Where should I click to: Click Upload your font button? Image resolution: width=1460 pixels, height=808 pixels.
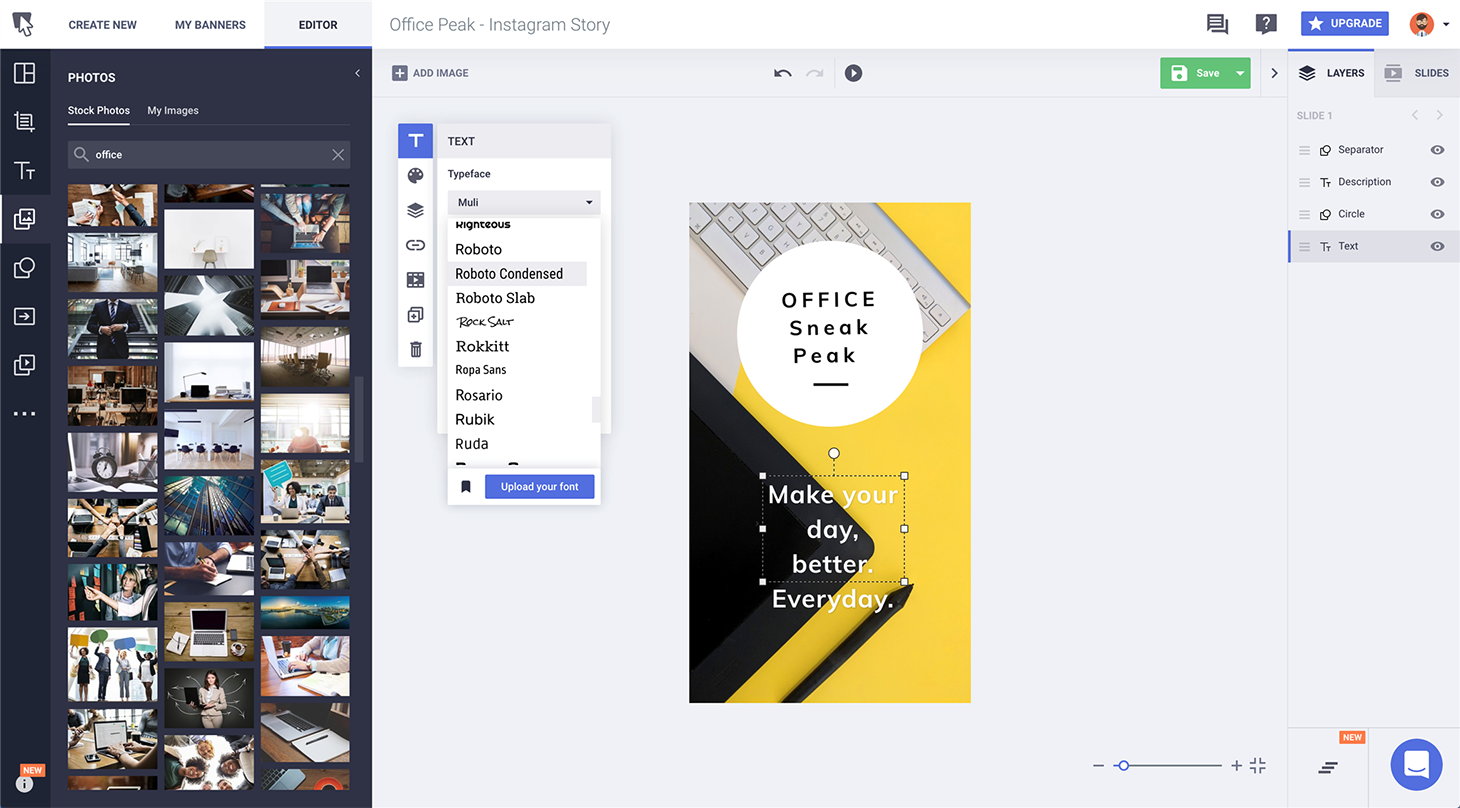(540, 487)
